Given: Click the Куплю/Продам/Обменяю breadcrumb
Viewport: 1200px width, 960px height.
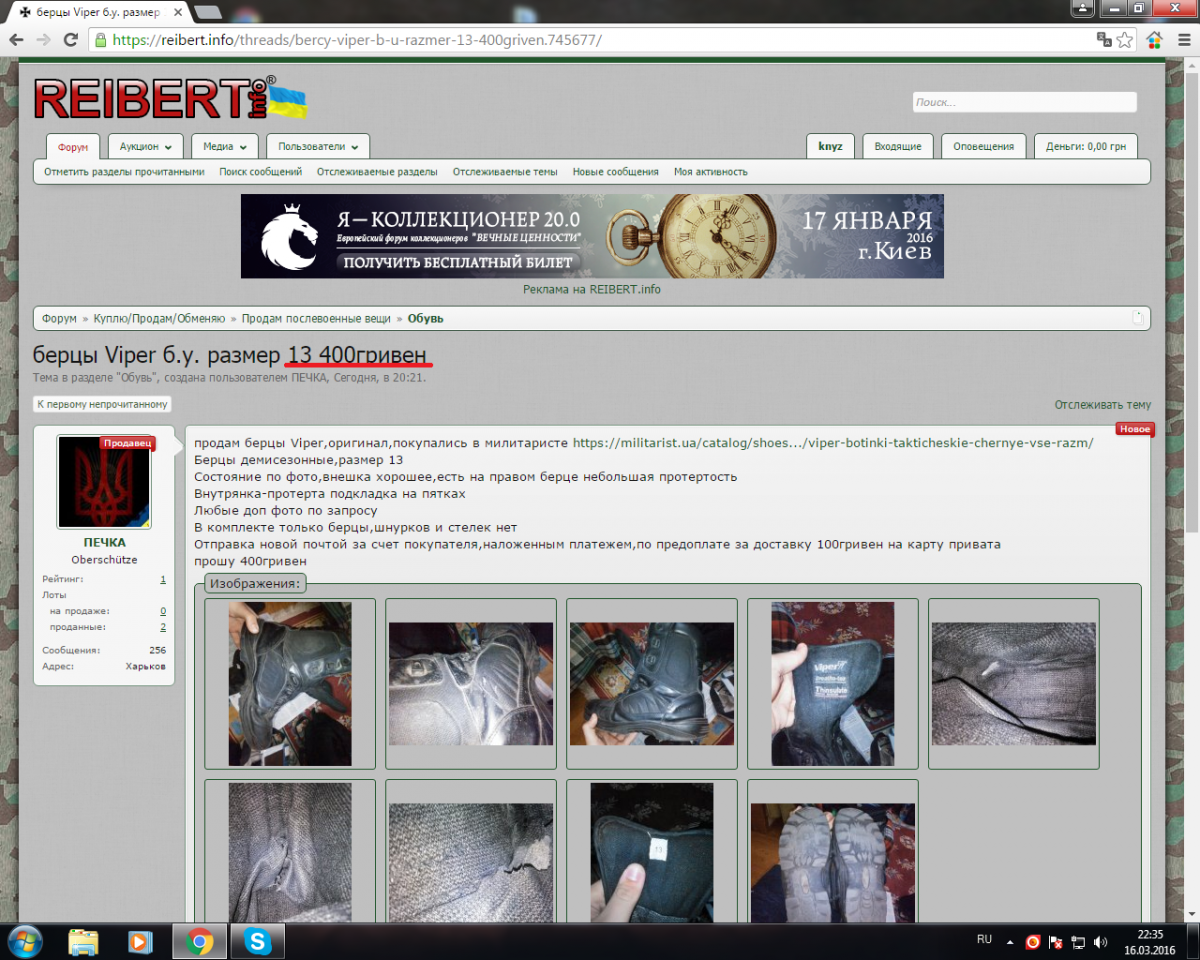Looking at the screenshot, I should point(160,318).
